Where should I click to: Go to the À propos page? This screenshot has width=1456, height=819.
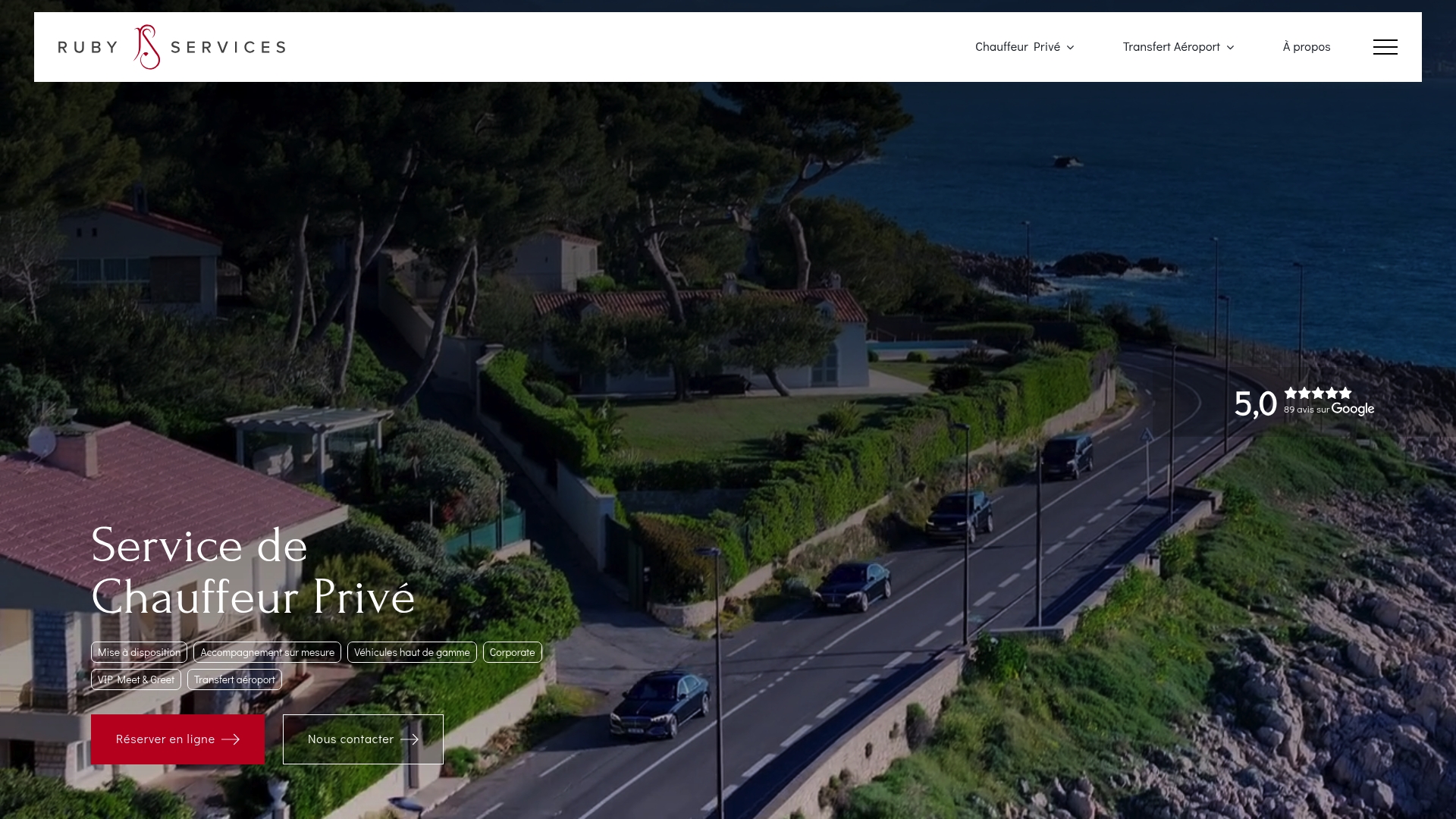coord(1307,47)
